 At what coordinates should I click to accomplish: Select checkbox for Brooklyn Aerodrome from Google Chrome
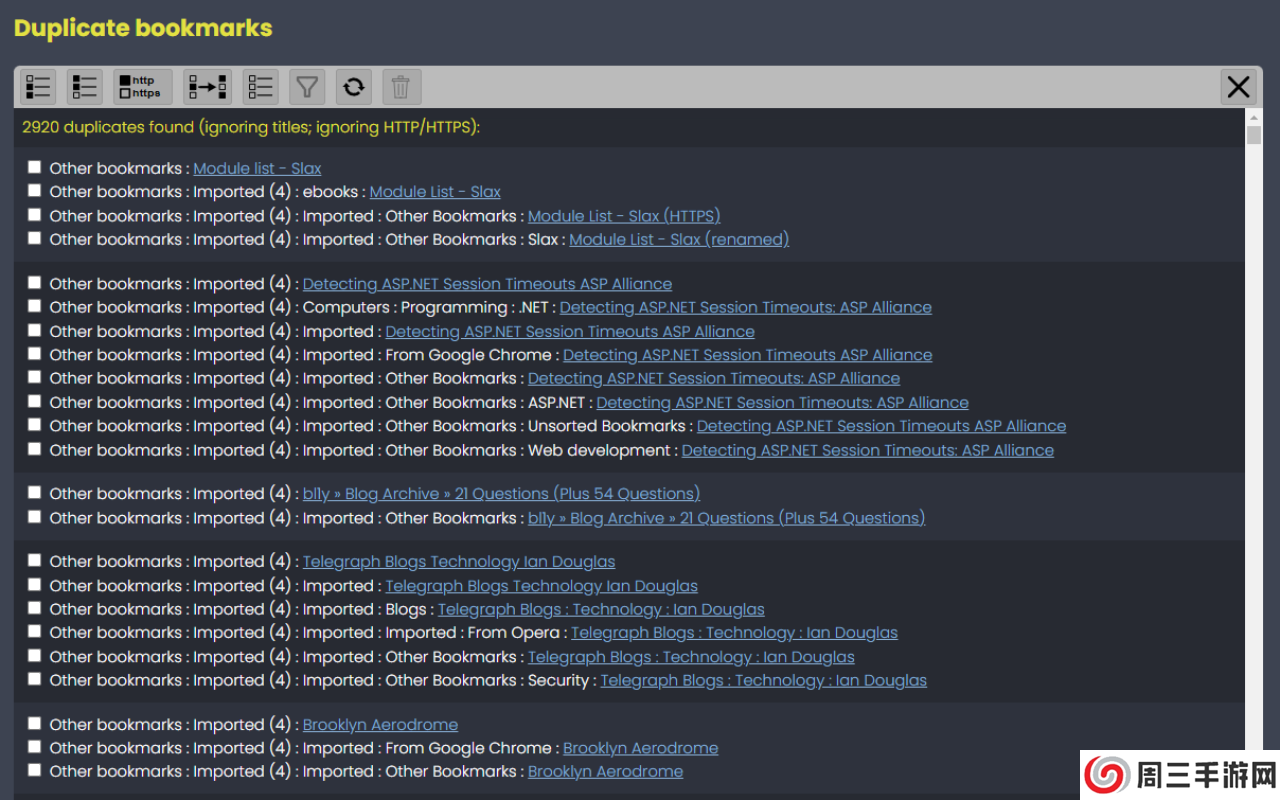[35, 747]
